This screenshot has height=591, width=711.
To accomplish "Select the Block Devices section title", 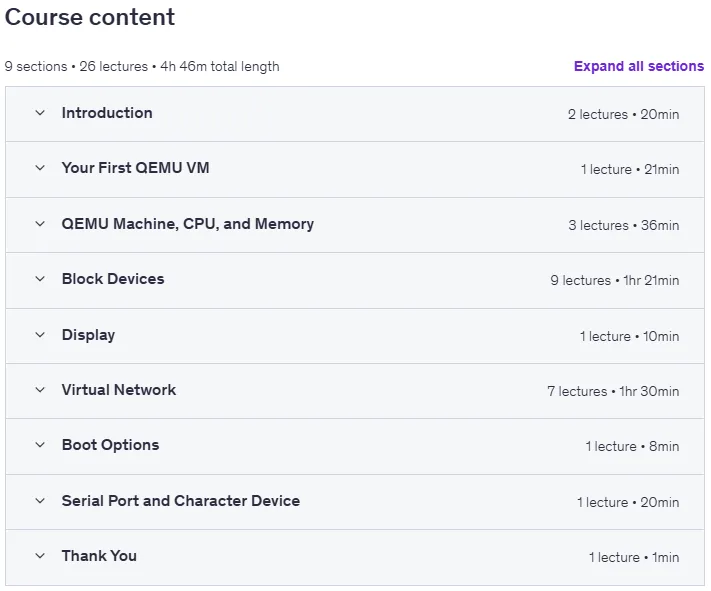I will [113, 279].
